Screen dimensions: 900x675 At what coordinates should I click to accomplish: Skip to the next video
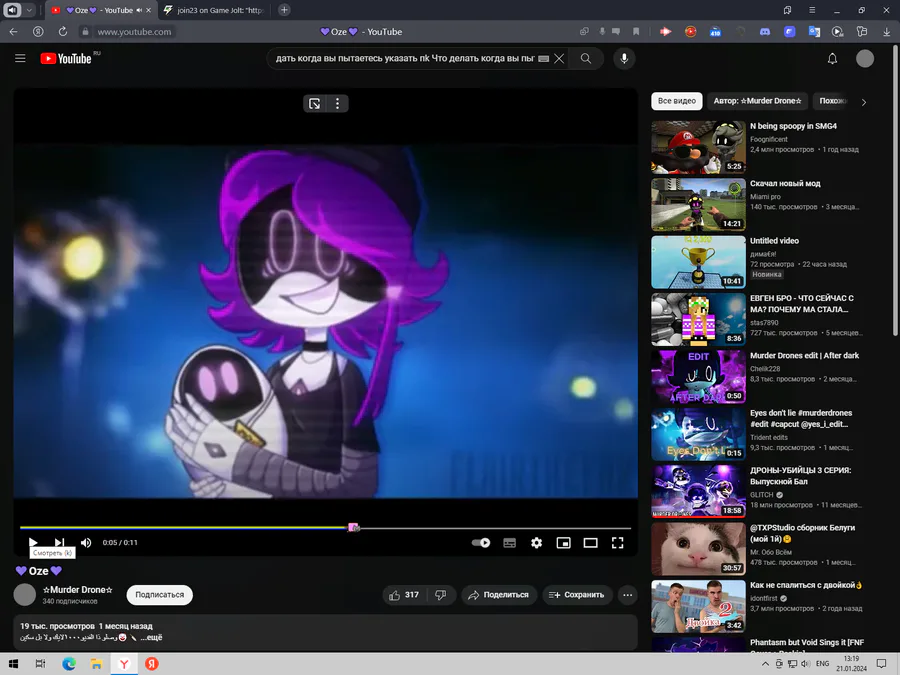tap(59, 542)
